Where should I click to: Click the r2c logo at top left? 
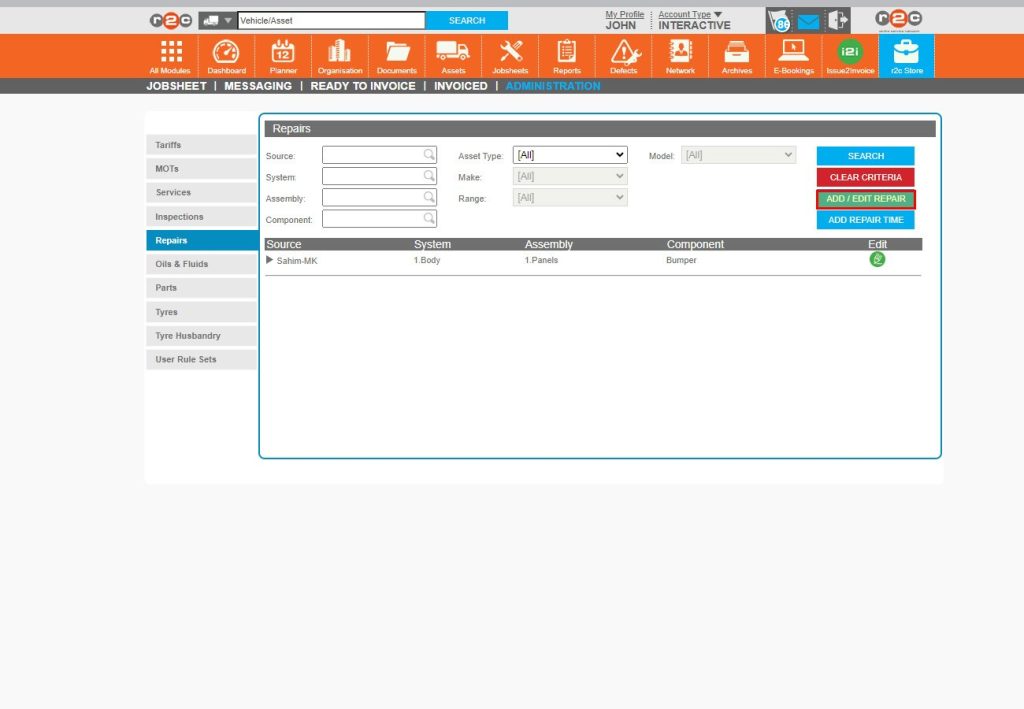point(170,21)
